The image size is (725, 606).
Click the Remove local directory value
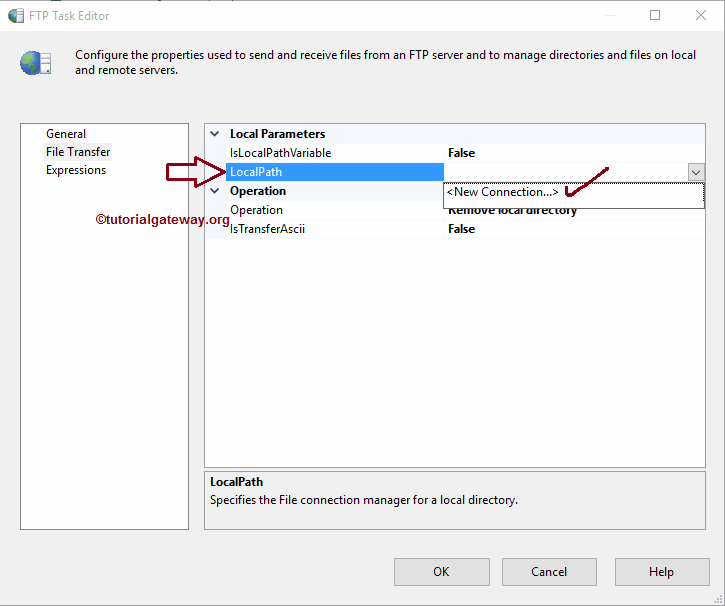[512, 212]
